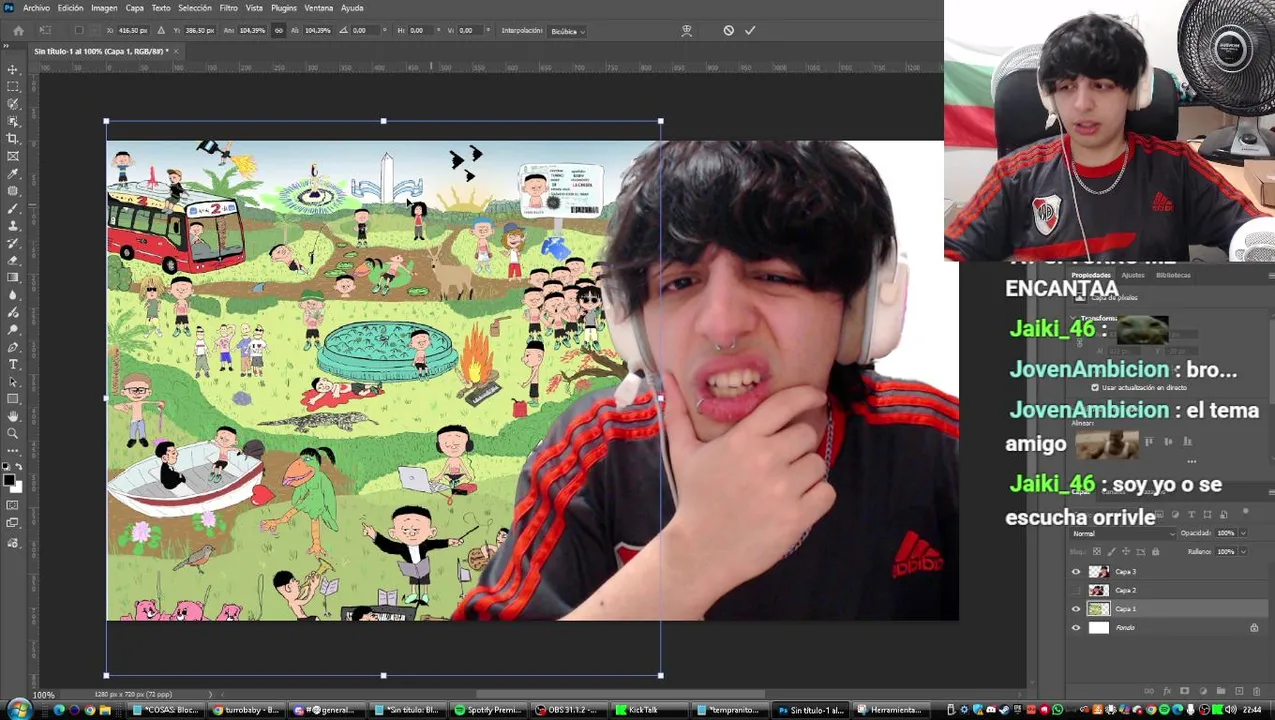Select the Brush tool
The image size is (1275, 720).
[13, 208]
